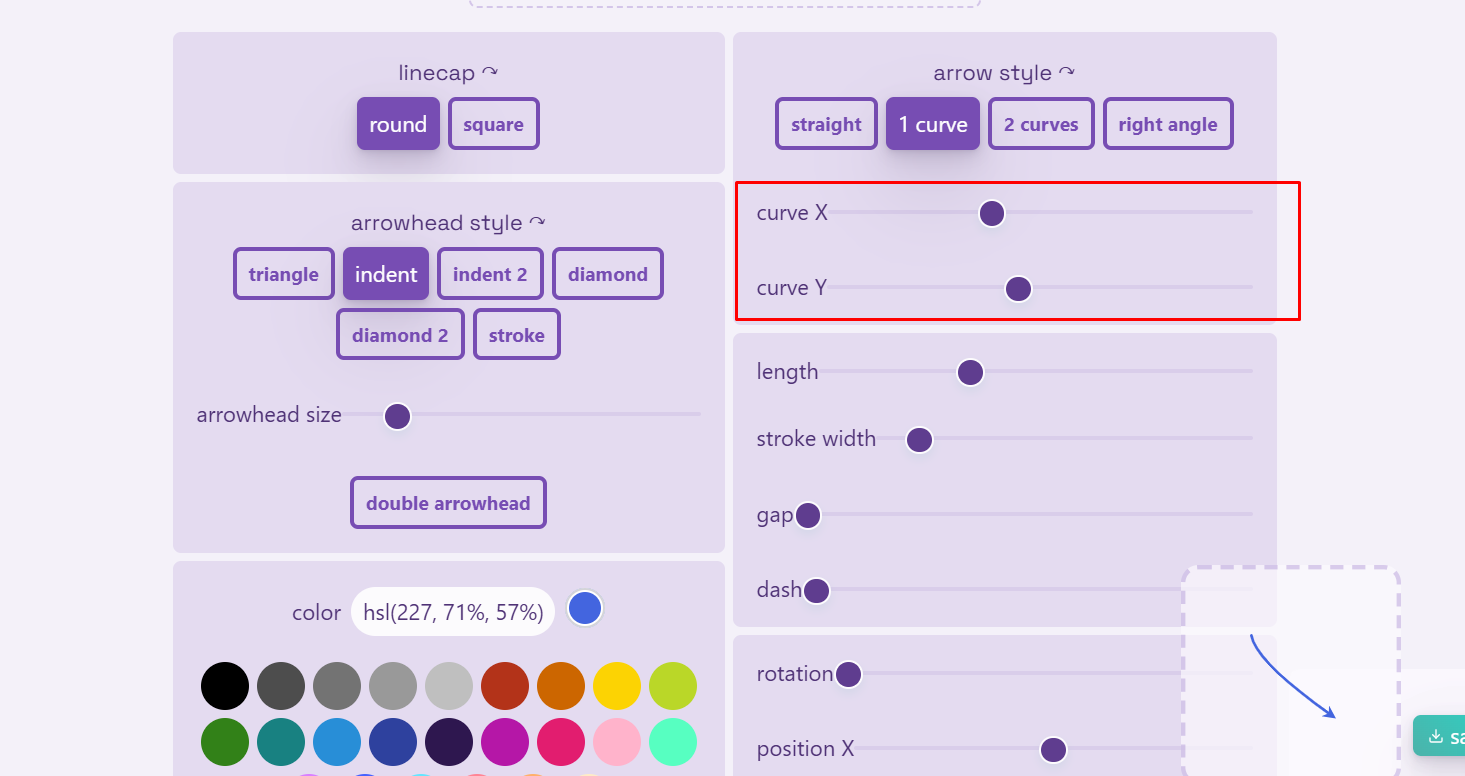The image size is (1465, 776).
Task: Click the arrowhead size slider handle
Action: pos(397,416)
